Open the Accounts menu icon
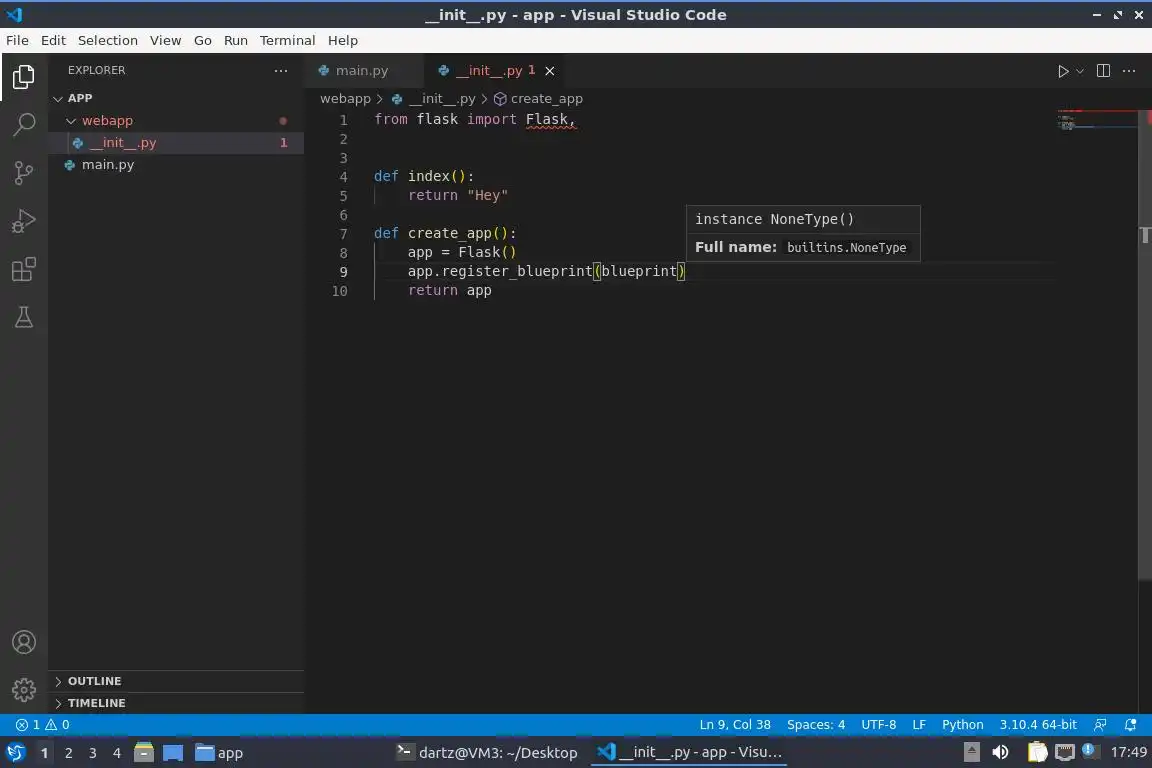Viewport: 1152px width, 768px height. (x=24, y=642)
